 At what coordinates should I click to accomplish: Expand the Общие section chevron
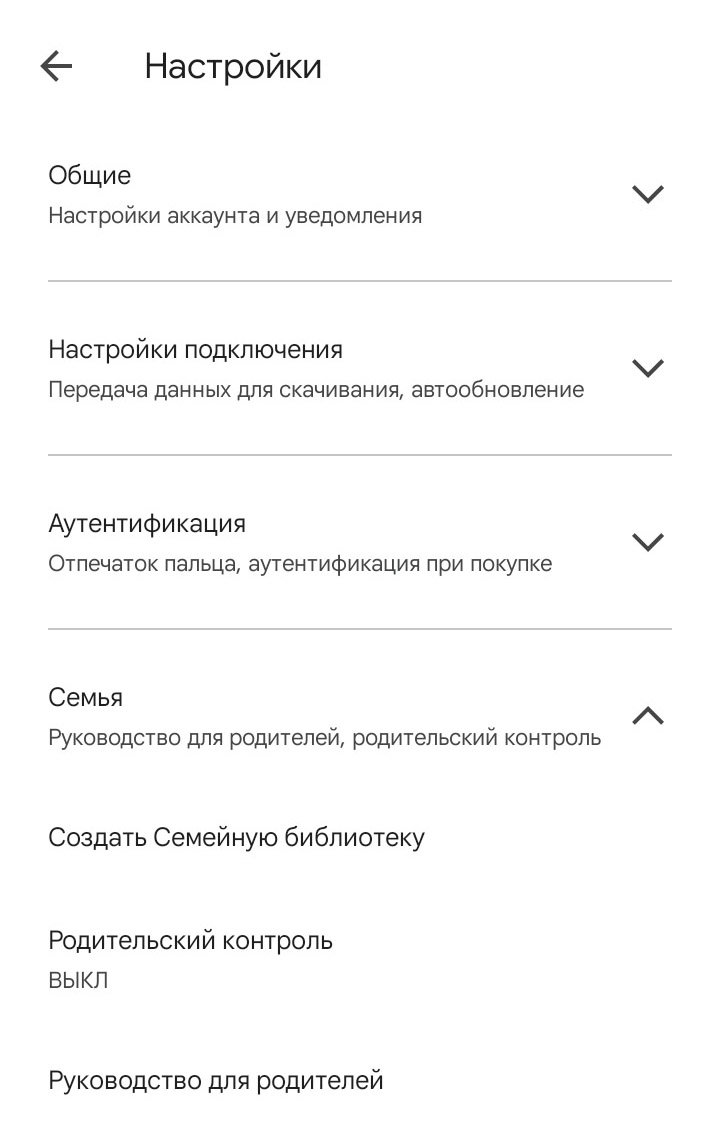[648, 194]
